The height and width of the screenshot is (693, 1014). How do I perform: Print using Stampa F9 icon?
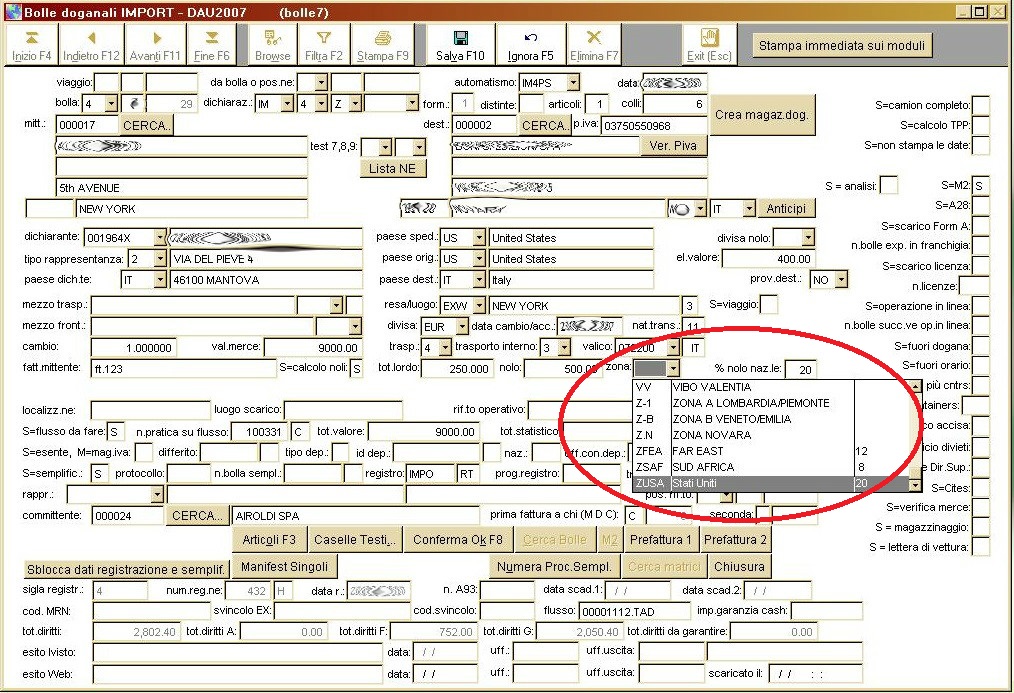[383, 45]
